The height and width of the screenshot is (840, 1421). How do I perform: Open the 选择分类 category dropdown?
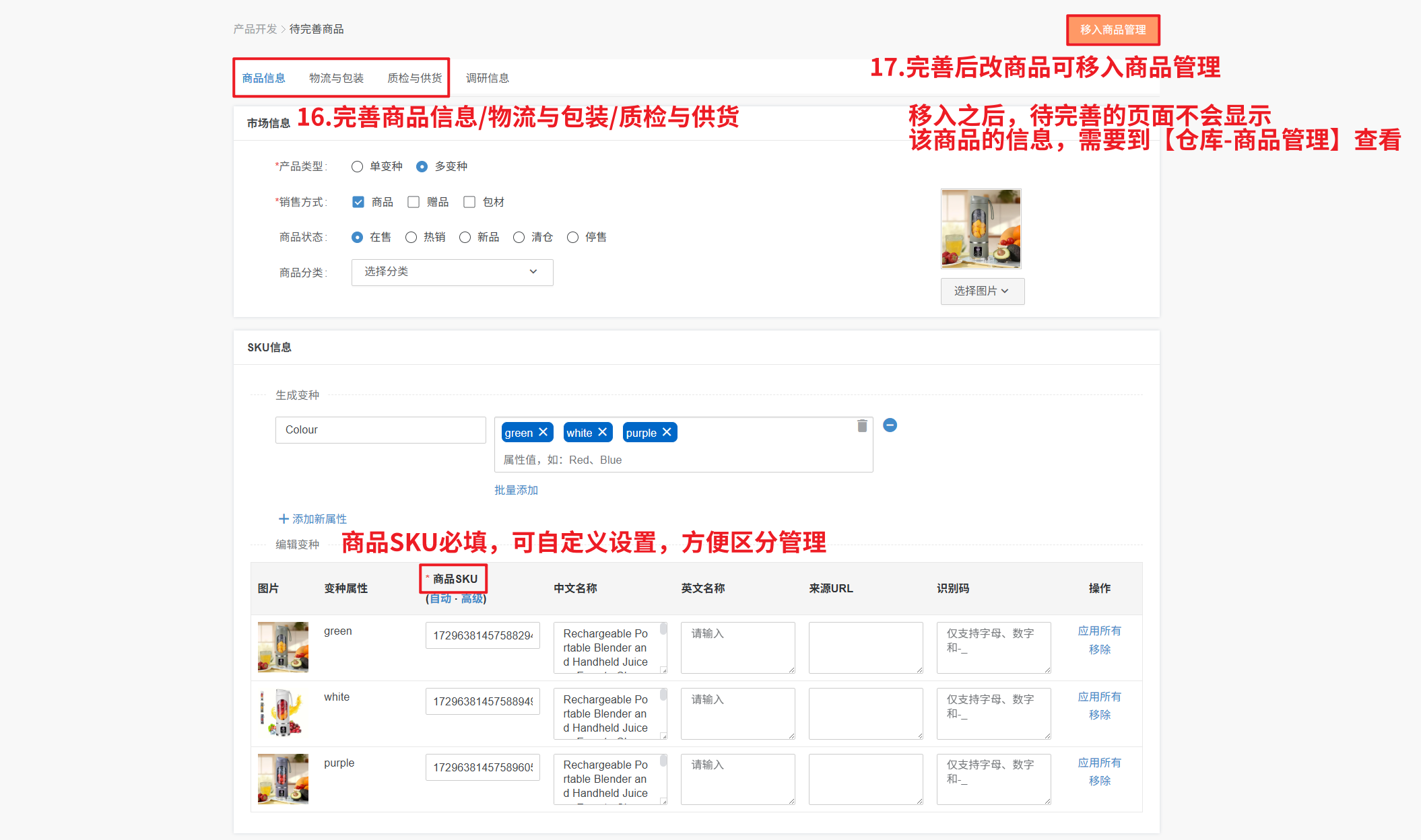tap(451, 272)
